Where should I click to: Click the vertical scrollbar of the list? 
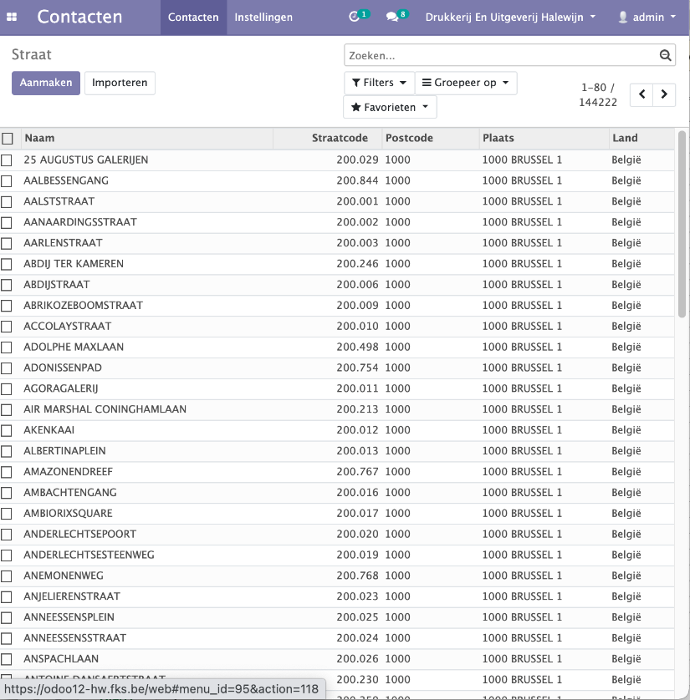click(682, 223)
